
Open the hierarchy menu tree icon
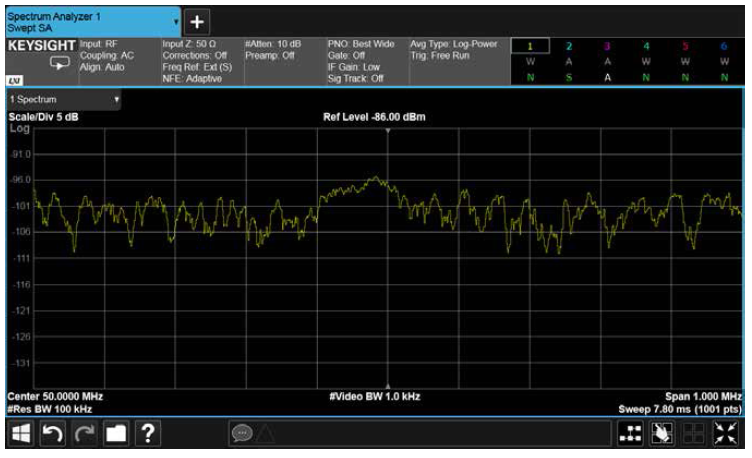630,434
